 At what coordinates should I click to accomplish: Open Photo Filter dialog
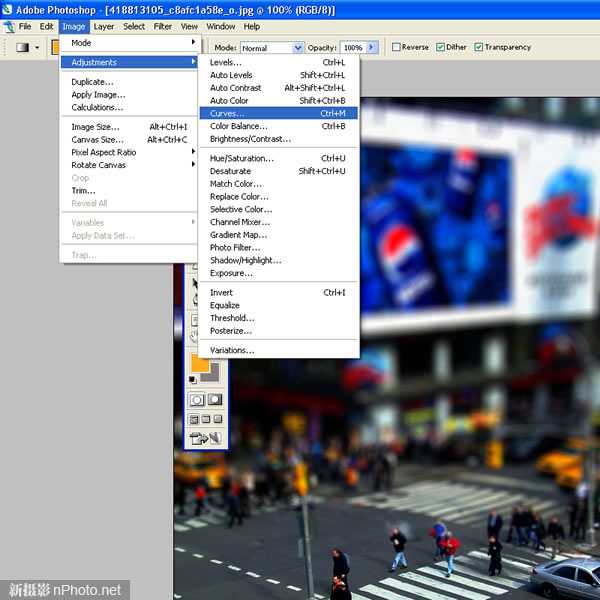(279, 248)
